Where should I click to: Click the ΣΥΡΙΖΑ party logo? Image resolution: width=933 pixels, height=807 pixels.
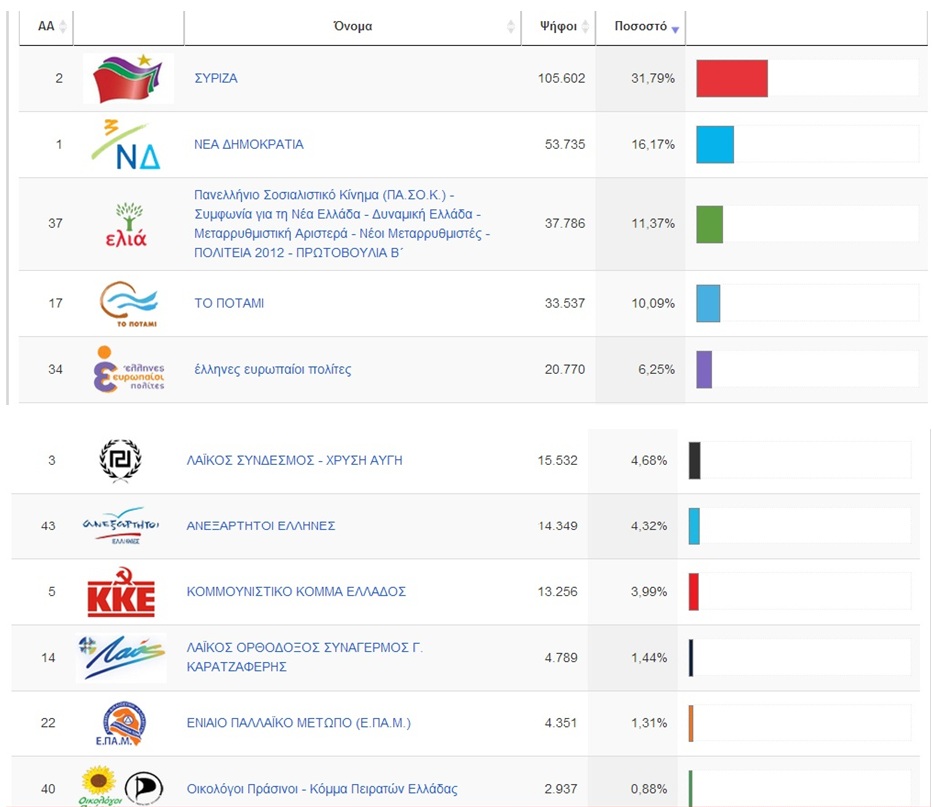[x=127, y=79]
